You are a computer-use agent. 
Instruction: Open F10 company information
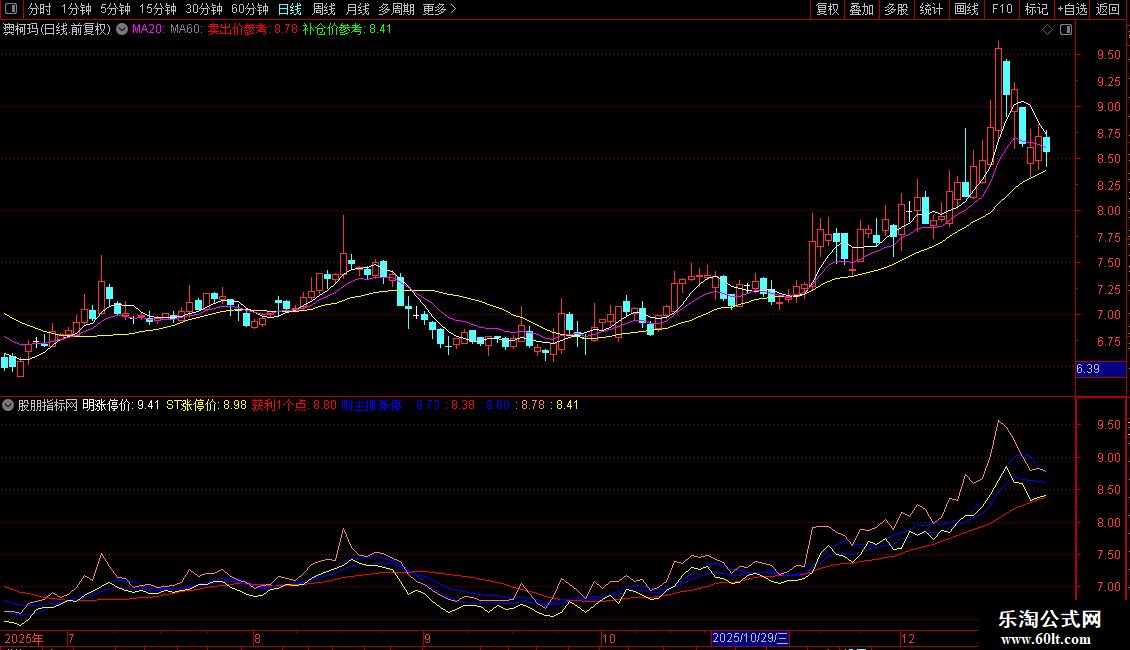point(1002,9)
